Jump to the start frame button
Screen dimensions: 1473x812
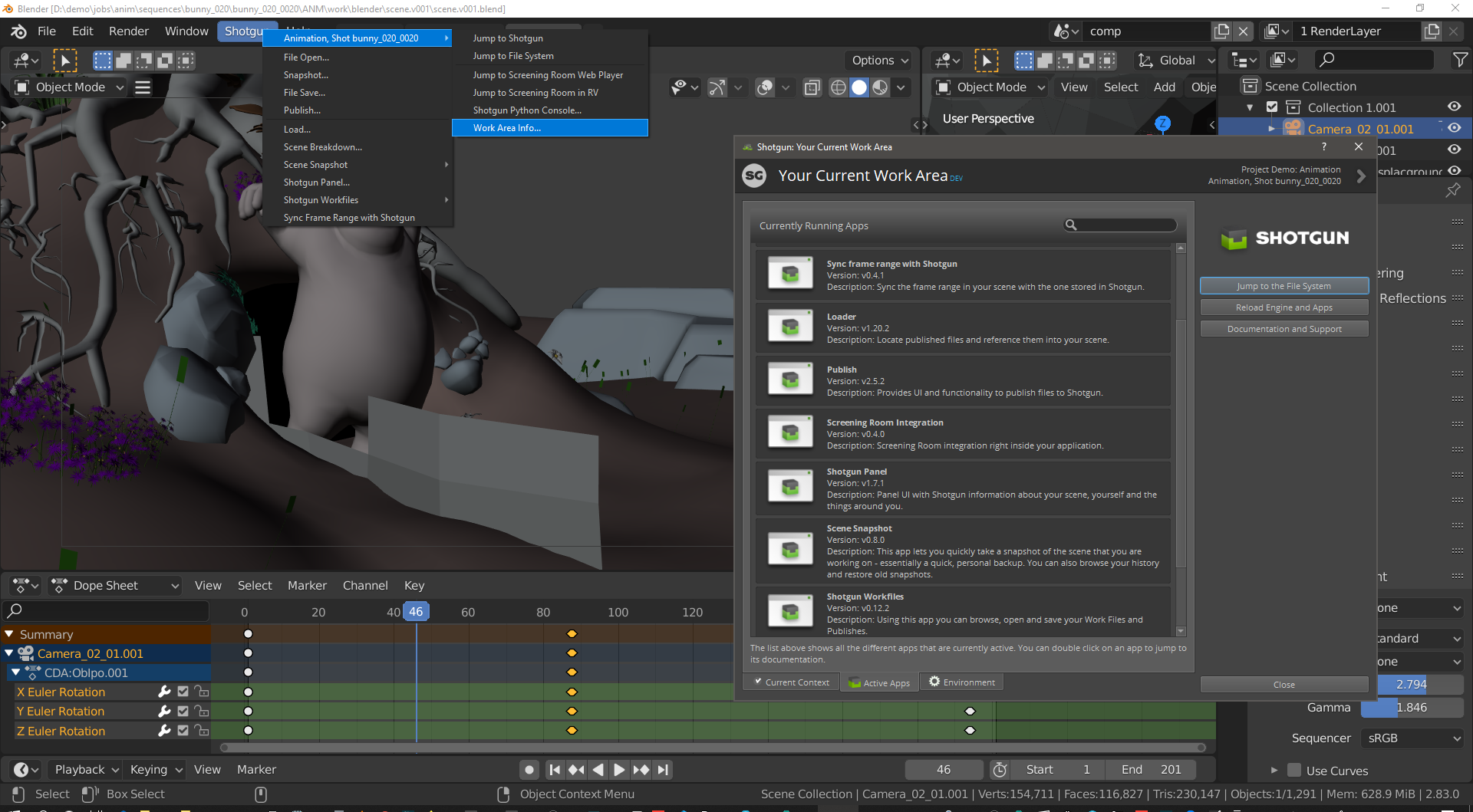click(x=555, y=770)
